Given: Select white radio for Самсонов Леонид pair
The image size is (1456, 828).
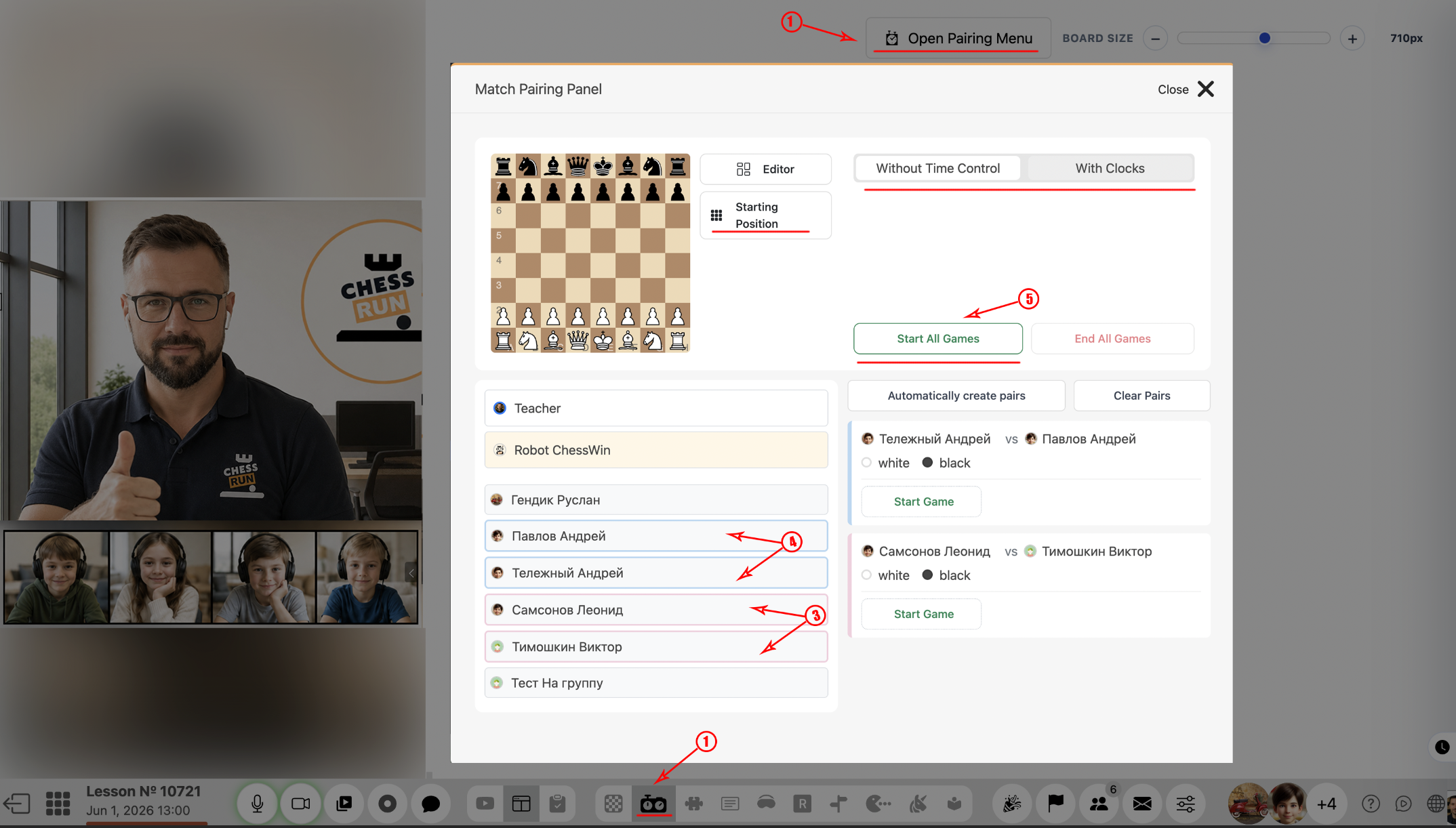Looking at the screenshot, I should click(x=866, y=575).
